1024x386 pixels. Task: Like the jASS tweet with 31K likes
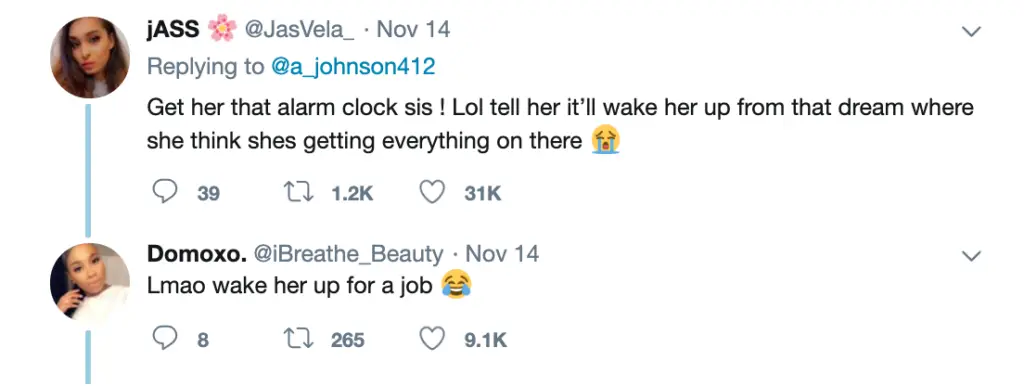point(432,192)
